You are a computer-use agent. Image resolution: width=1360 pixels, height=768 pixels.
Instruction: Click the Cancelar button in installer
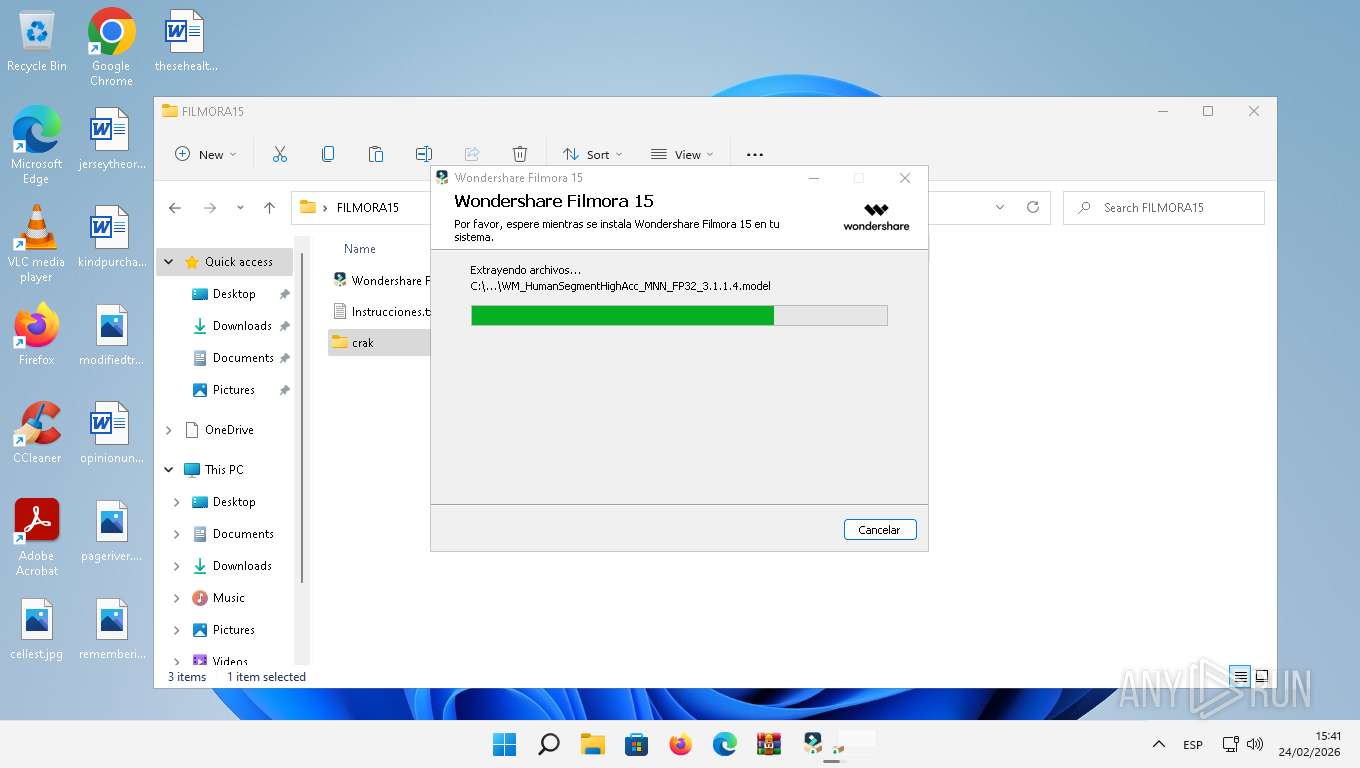coord(880,530)
